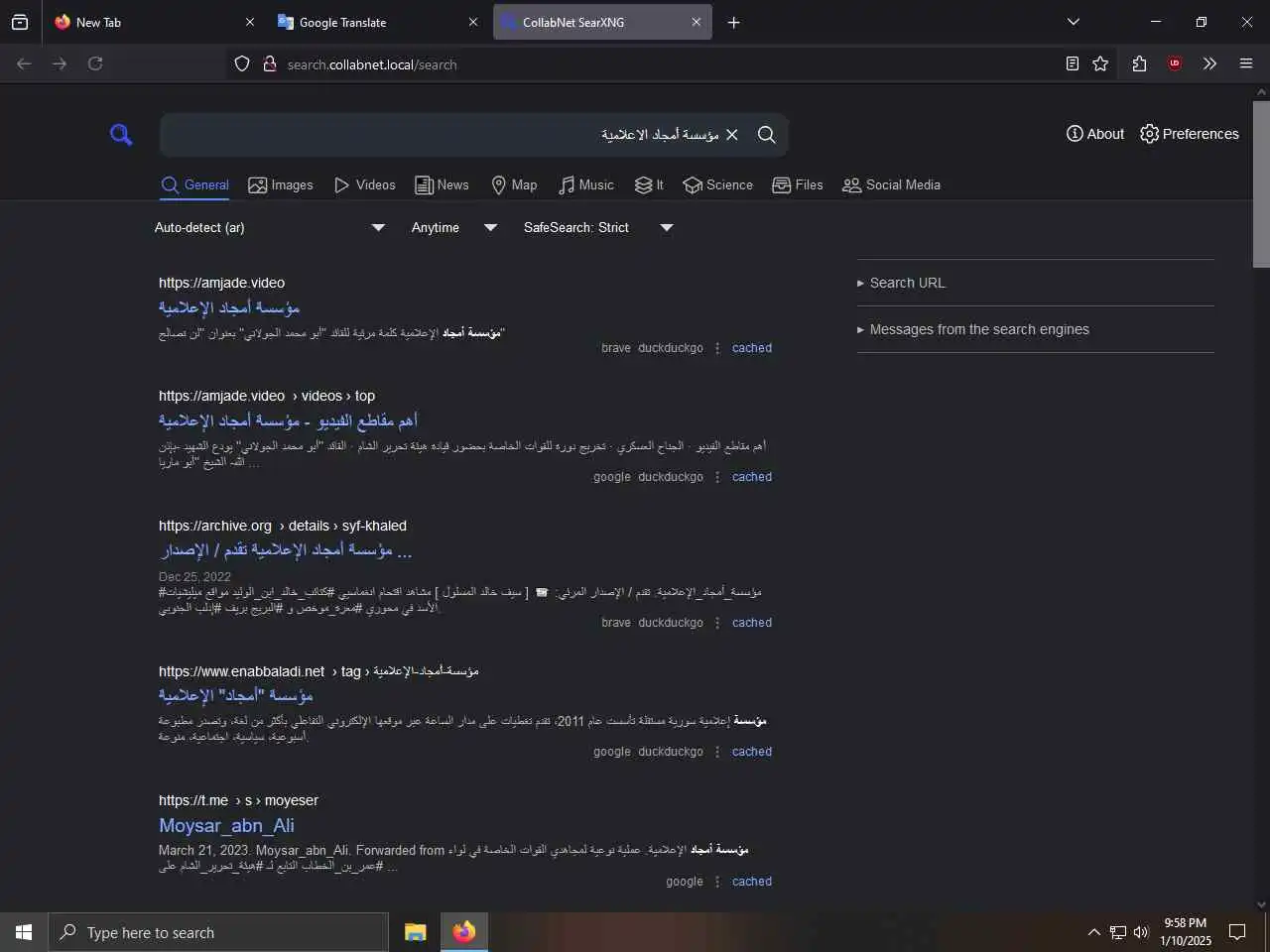Image resolution: width=1270 pixels, height=952 pixels.
Task: Open the amjade.video videos top result title
Action: [288, 421]
